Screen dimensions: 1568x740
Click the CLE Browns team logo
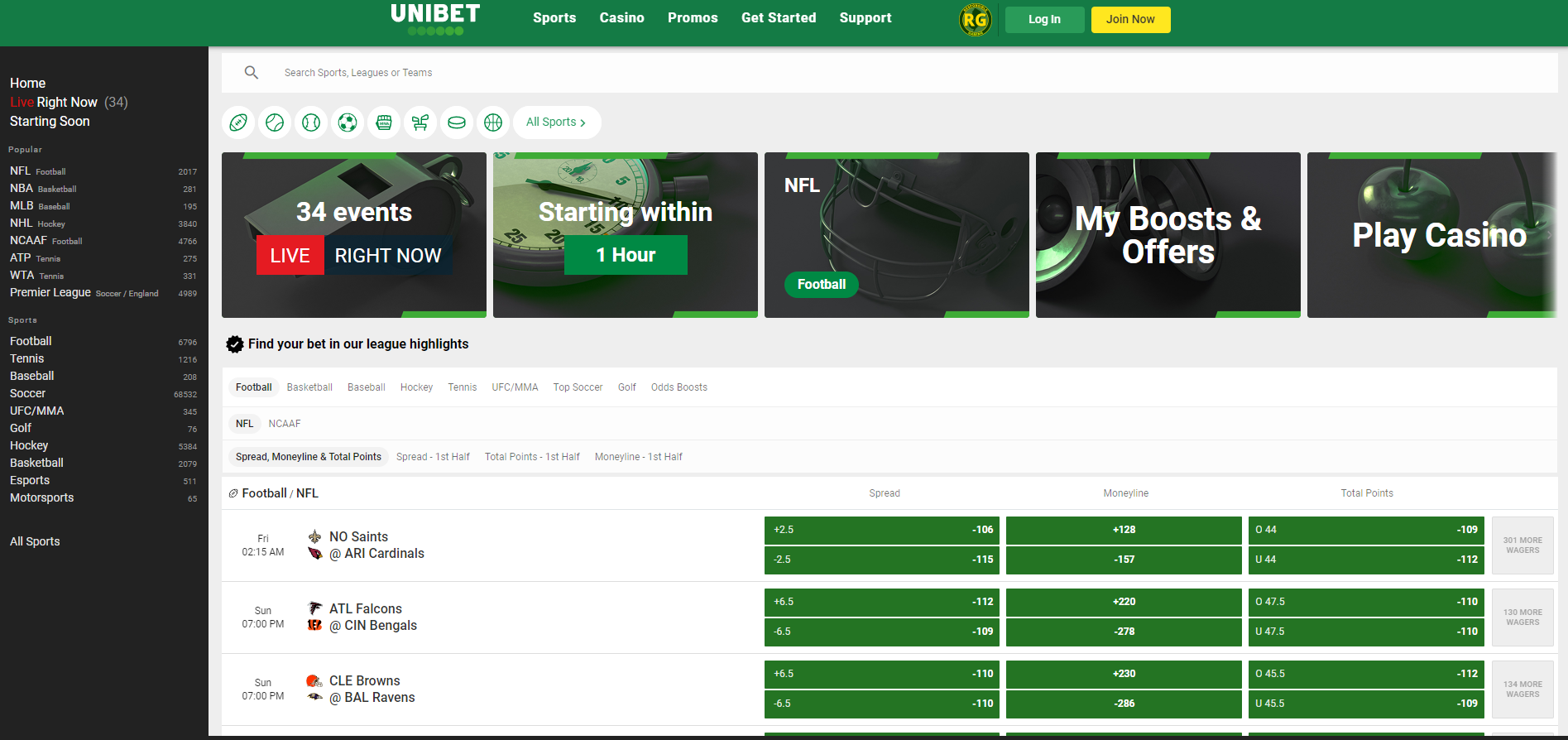(314, 680)
